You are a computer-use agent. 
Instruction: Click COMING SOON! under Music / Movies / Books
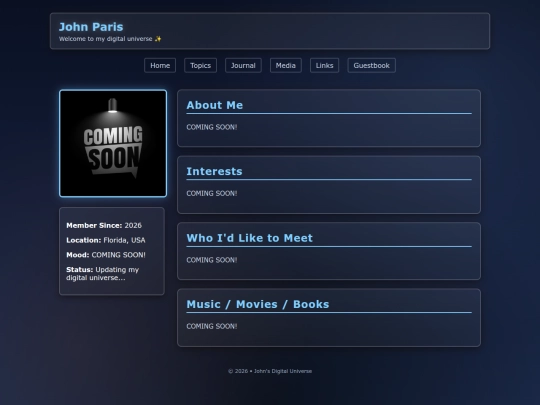click(x=212, y=326)
